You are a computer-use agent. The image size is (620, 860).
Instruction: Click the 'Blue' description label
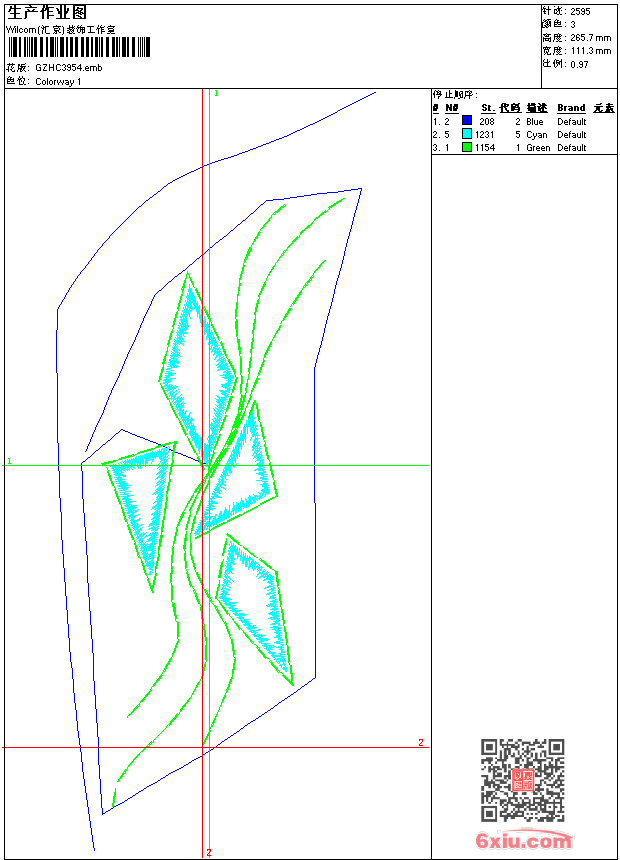[534, 121]
